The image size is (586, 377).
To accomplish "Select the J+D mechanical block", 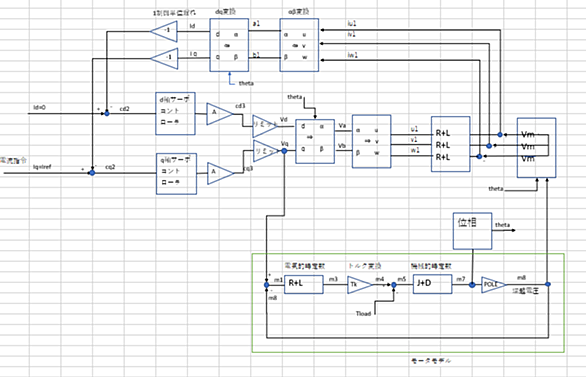I will click(x=432, y=284).
